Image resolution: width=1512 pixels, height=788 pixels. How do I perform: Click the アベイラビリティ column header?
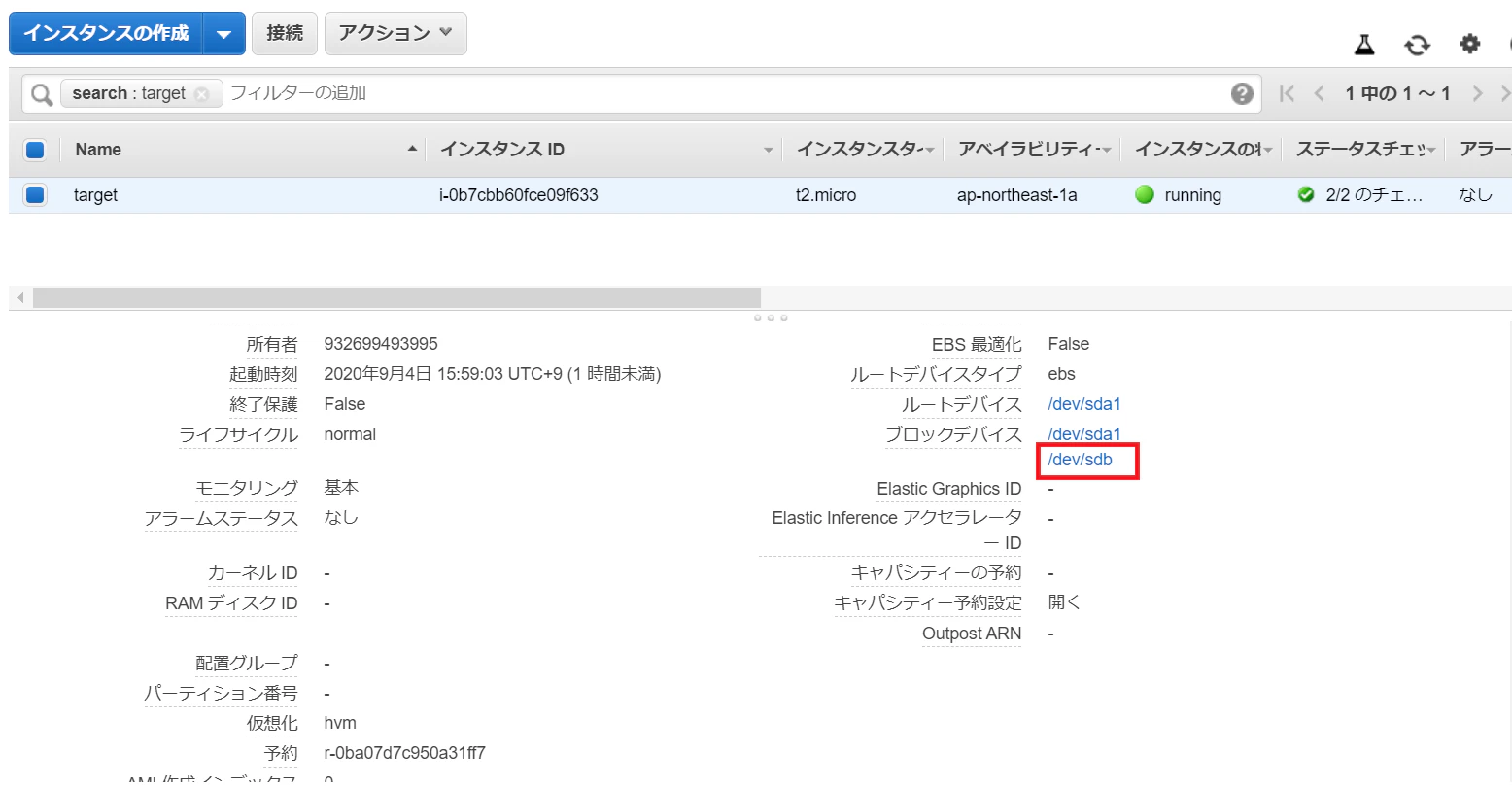tap(1030, 150)
